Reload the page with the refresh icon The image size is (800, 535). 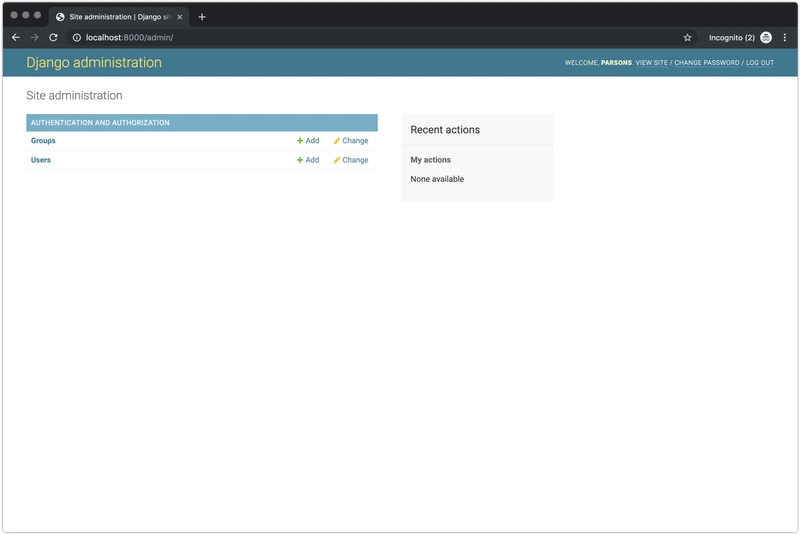pos(53,37)
